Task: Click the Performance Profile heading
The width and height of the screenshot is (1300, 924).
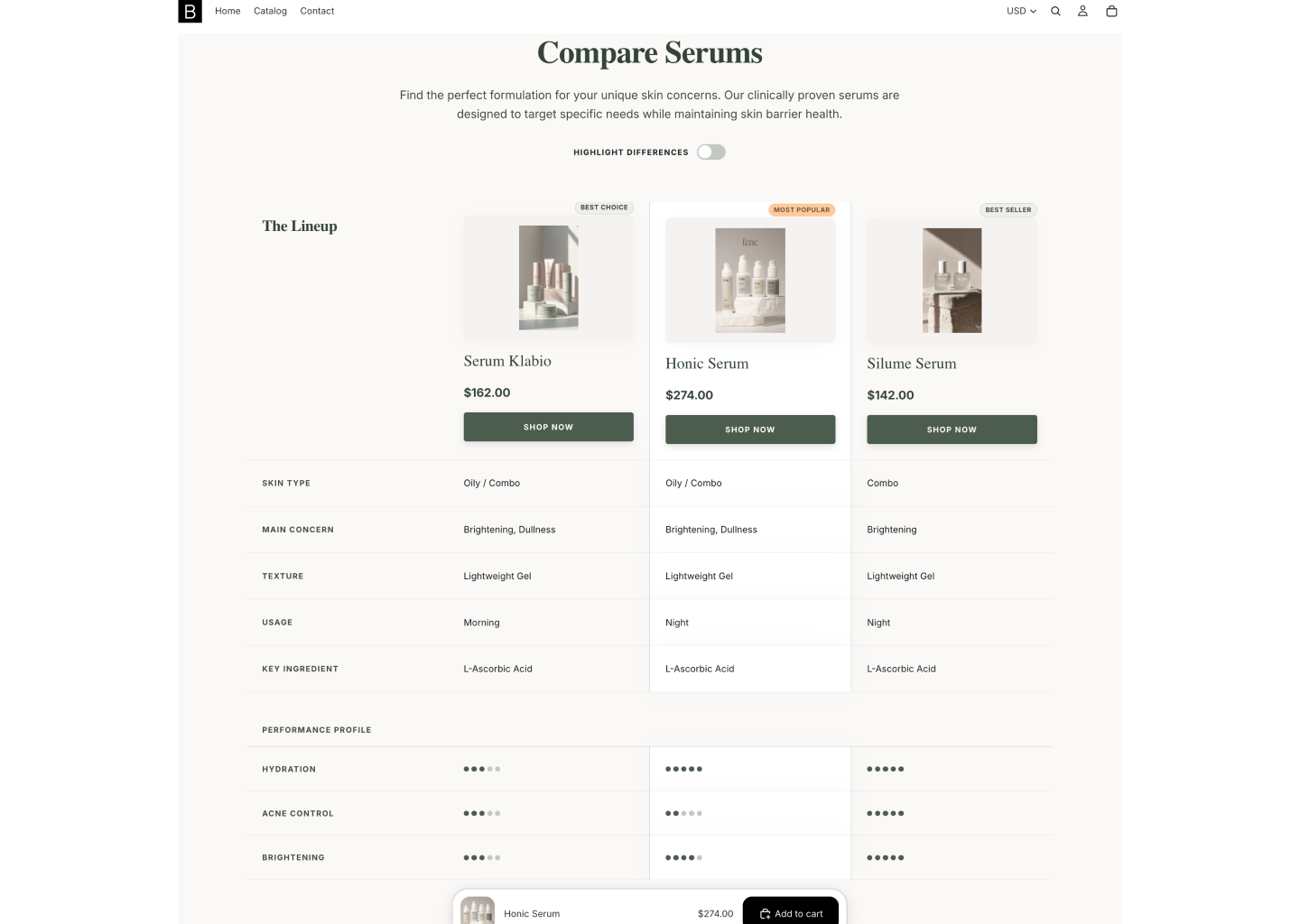Action: tap(316, 730)
